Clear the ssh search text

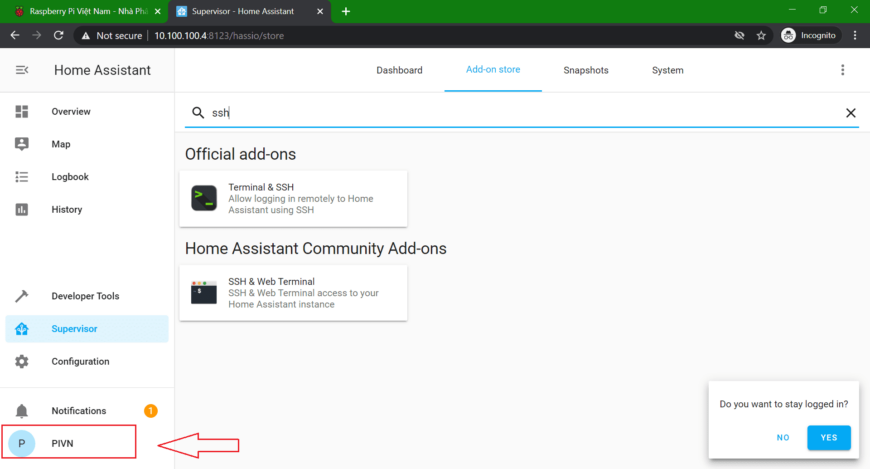coord(851,113)
